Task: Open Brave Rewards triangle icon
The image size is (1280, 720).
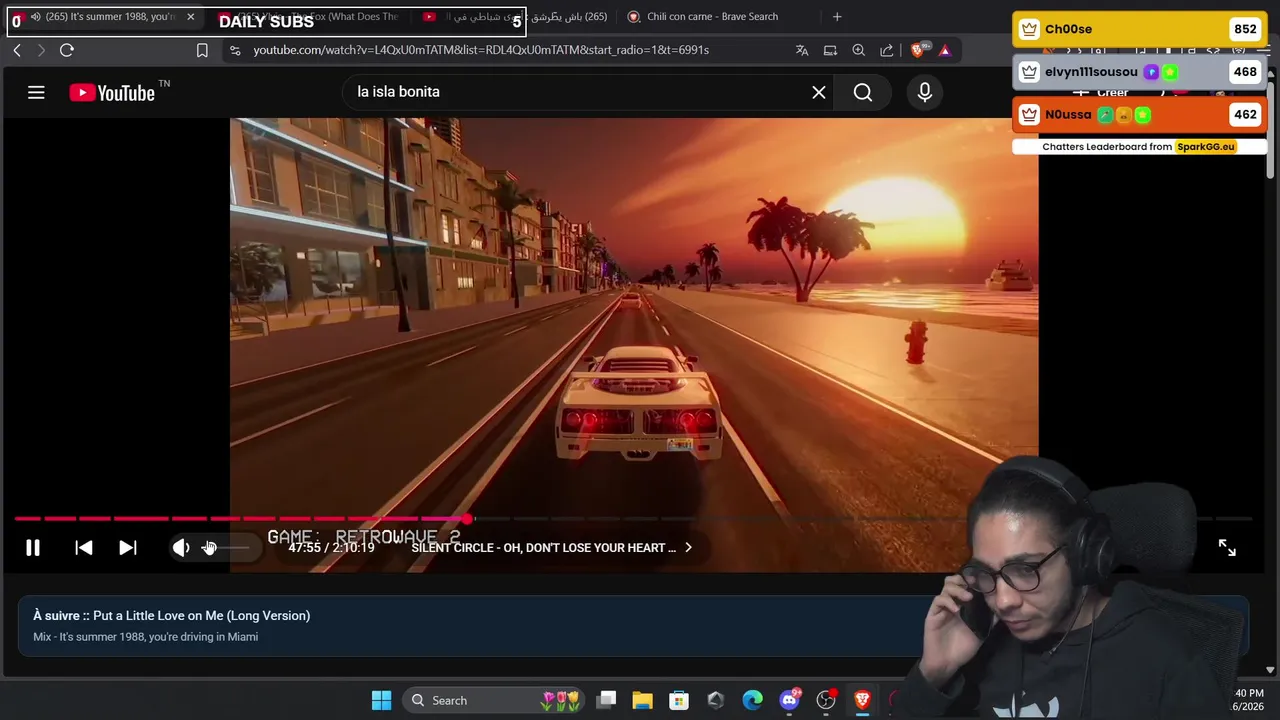Action: 945,50
